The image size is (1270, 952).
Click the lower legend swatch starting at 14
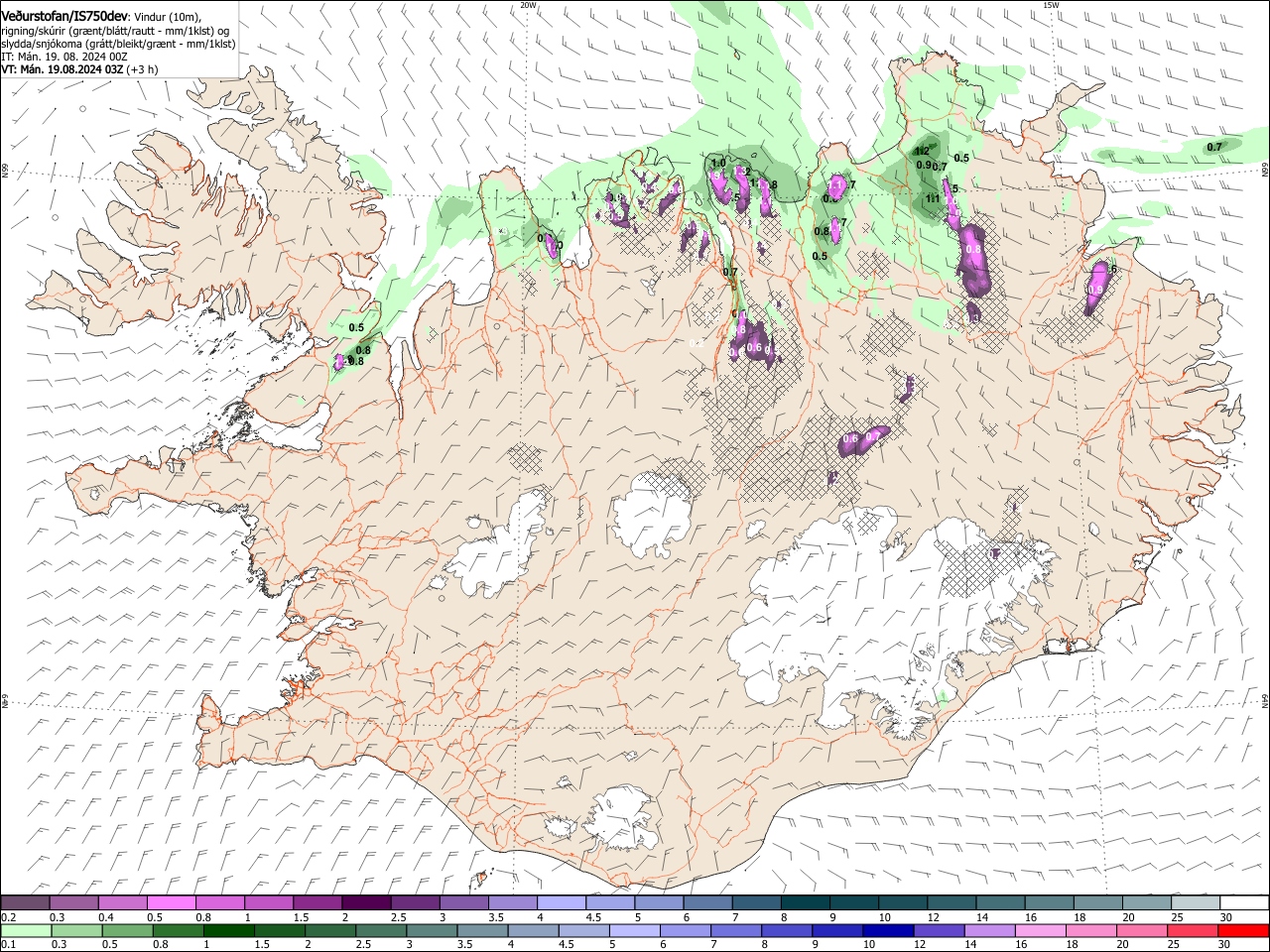pyautogui.click(x=988, y=930)
